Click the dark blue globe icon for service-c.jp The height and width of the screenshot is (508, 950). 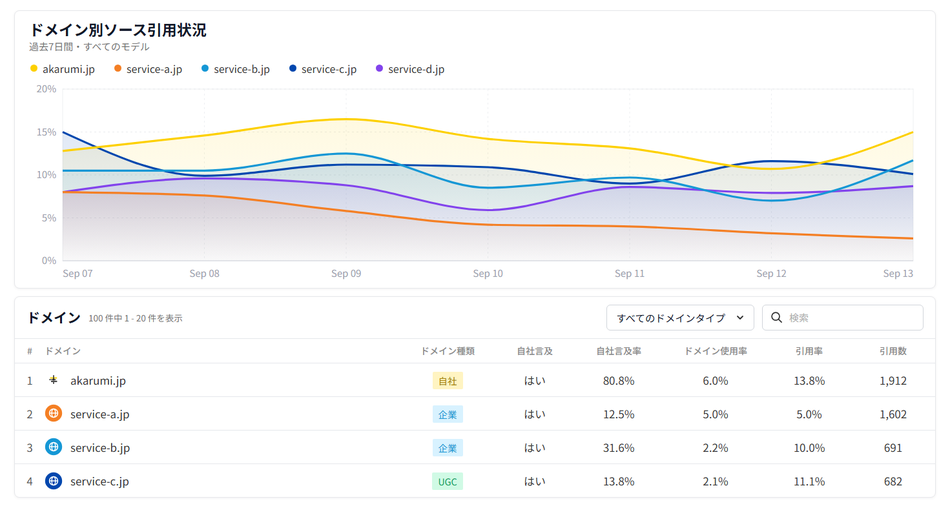[x=53, y=481]
